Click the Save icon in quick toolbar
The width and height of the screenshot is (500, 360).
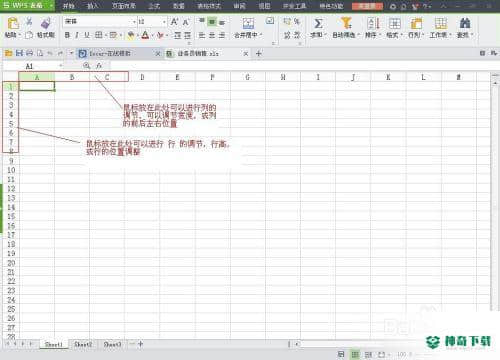20,53
